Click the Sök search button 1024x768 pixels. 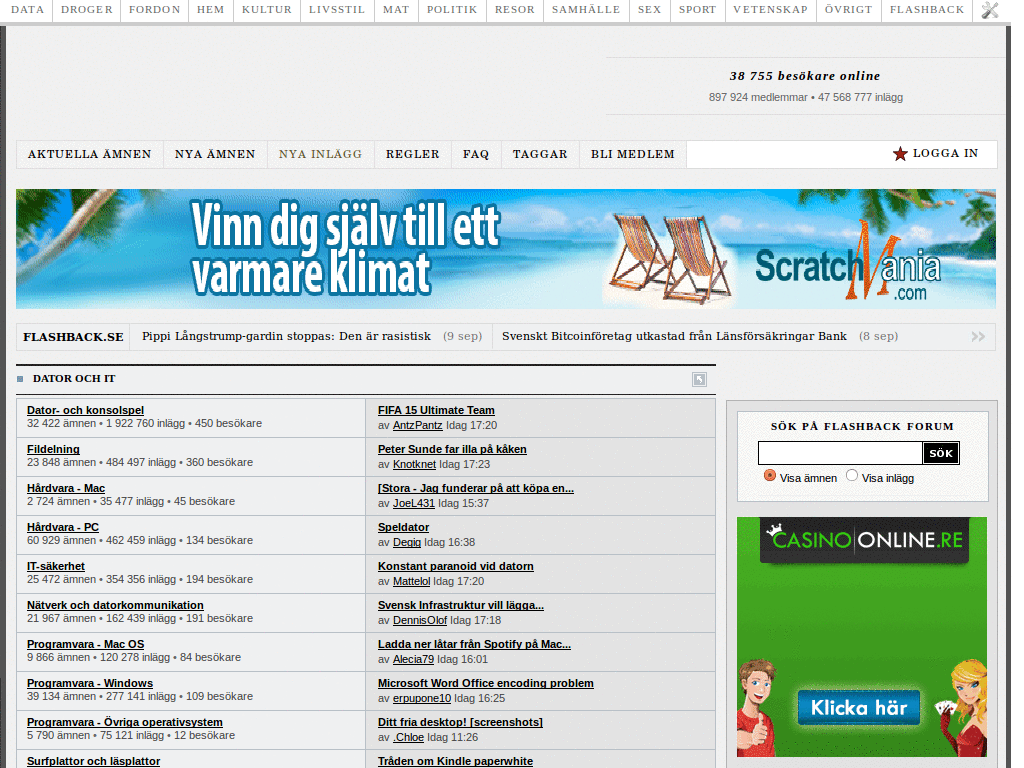(940, 453)
